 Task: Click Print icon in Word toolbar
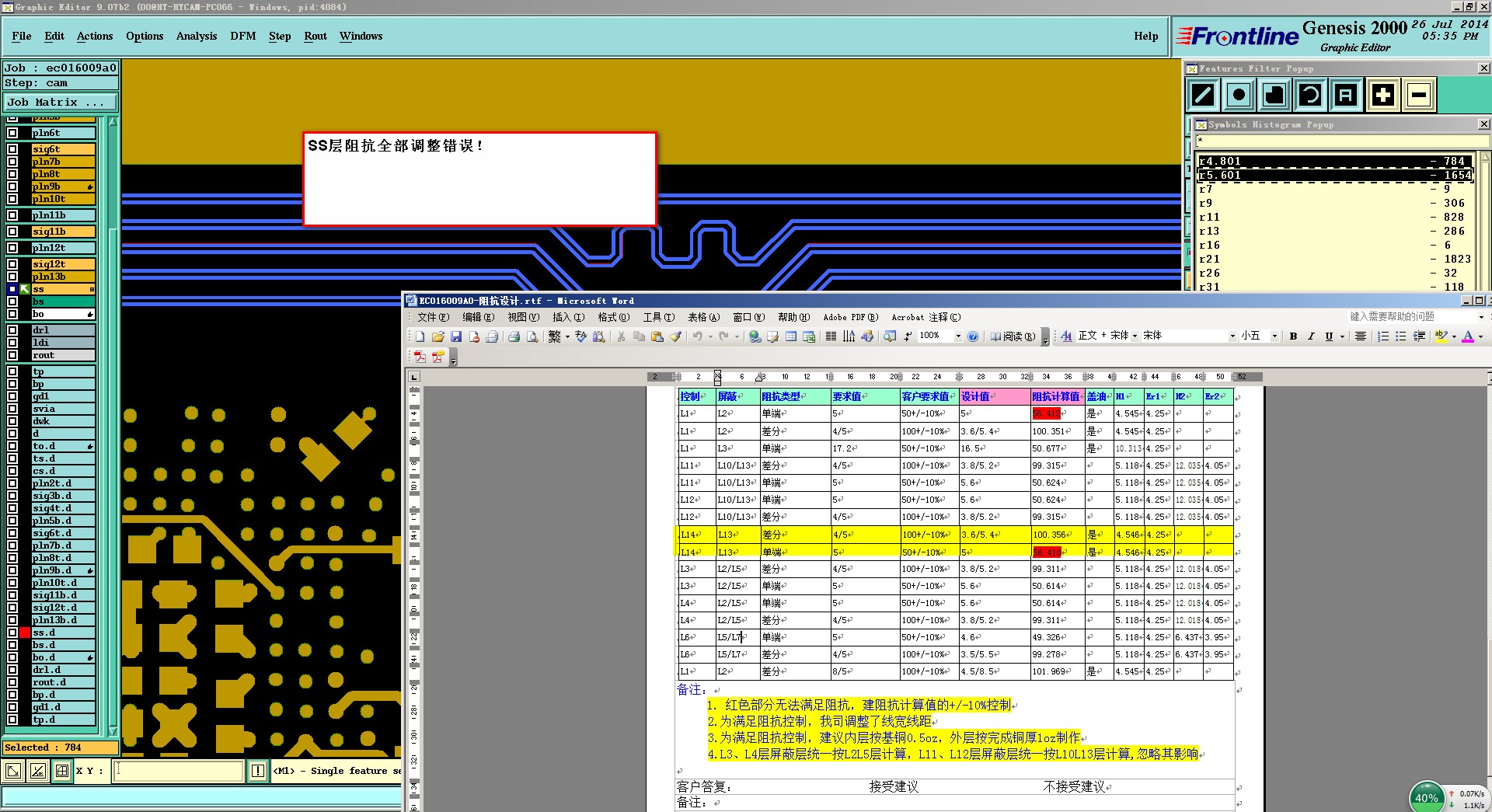[514, 336]
